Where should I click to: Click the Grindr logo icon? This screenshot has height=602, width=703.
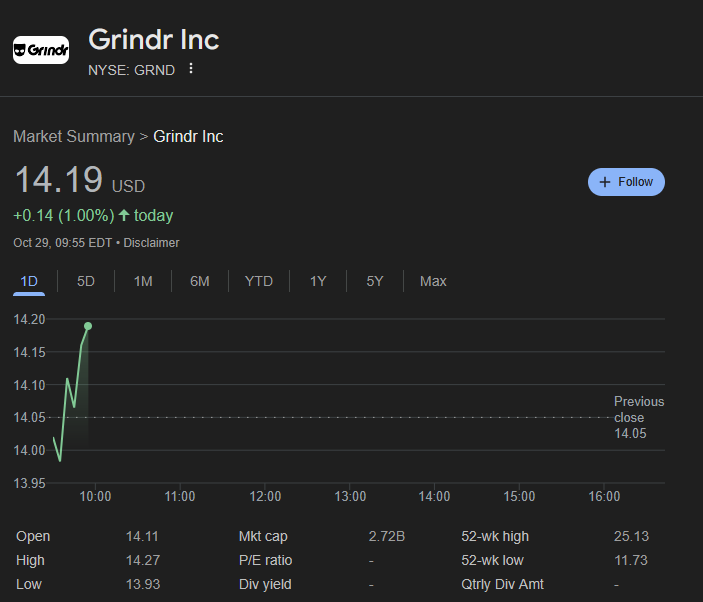pos(41,50)
